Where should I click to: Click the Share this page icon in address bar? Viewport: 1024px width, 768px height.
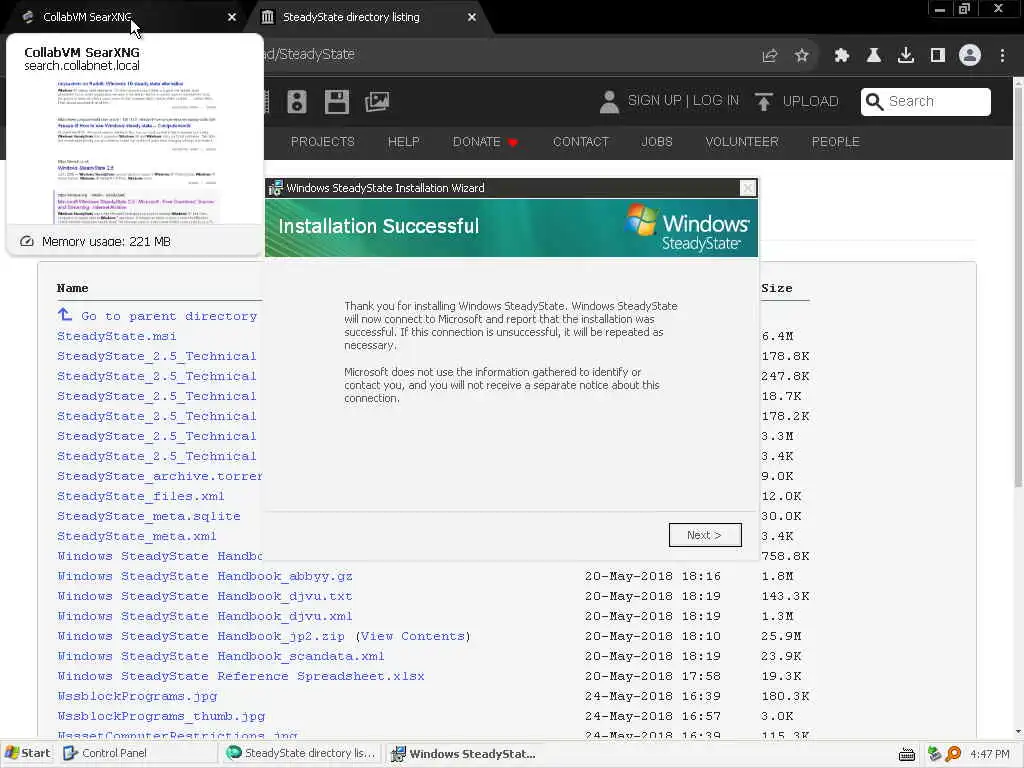coord(770,56)
